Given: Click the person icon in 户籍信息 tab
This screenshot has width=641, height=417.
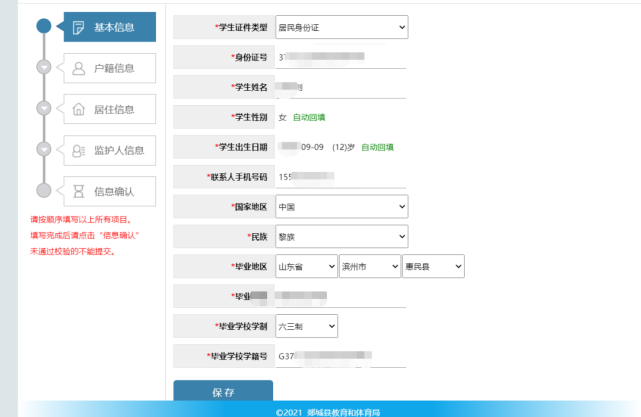Looking at the screenshot, I should pos(78,68).
